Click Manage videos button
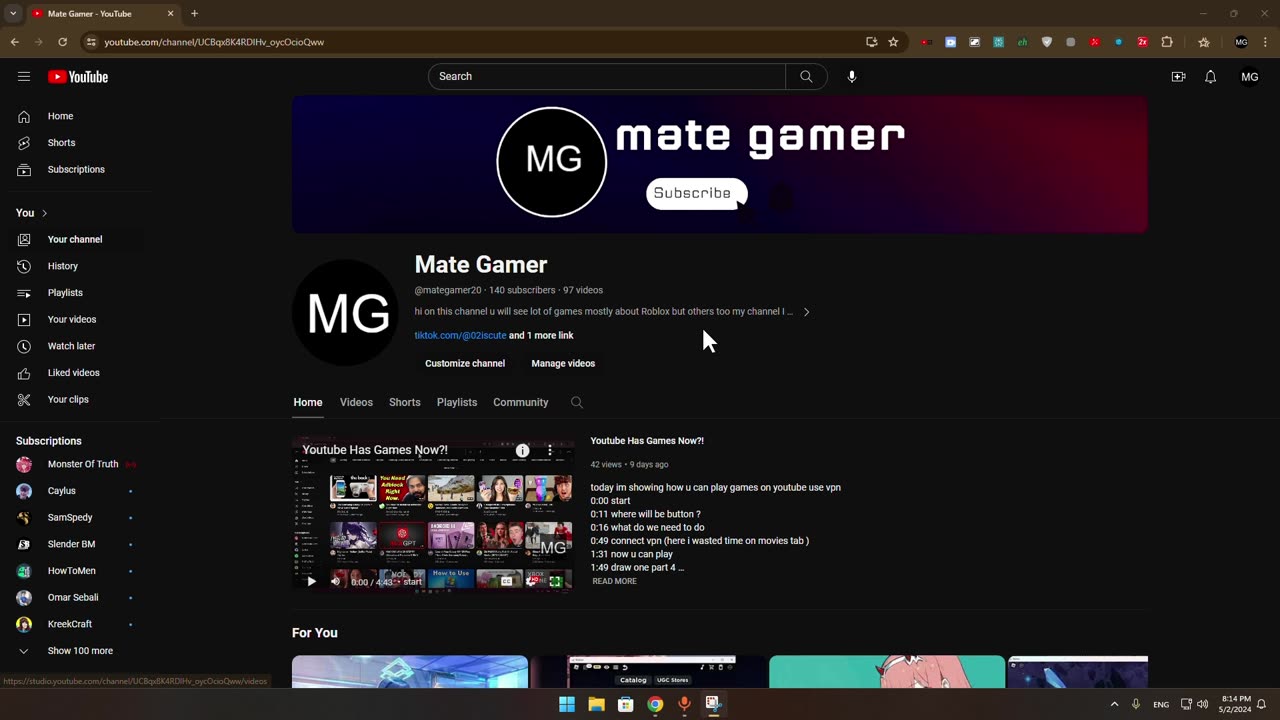The height and width of the screenshot is (720, 1280). (x=563, y=363)
